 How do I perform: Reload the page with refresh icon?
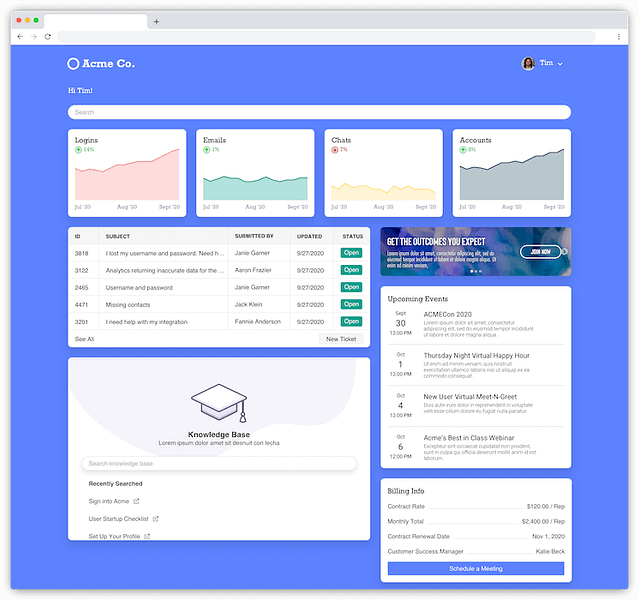[x=48, y=37]
